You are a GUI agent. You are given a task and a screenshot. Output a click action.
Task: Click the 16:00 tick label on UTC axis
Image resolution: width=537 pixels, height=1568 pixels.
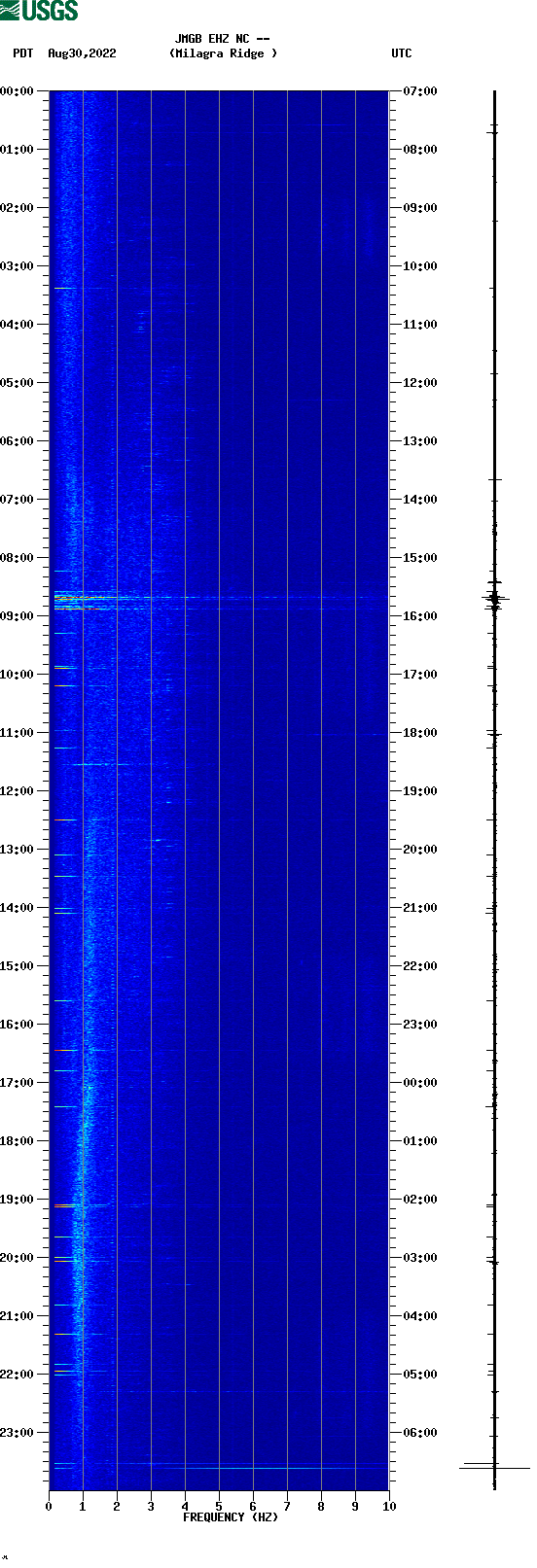click(420, 615)
